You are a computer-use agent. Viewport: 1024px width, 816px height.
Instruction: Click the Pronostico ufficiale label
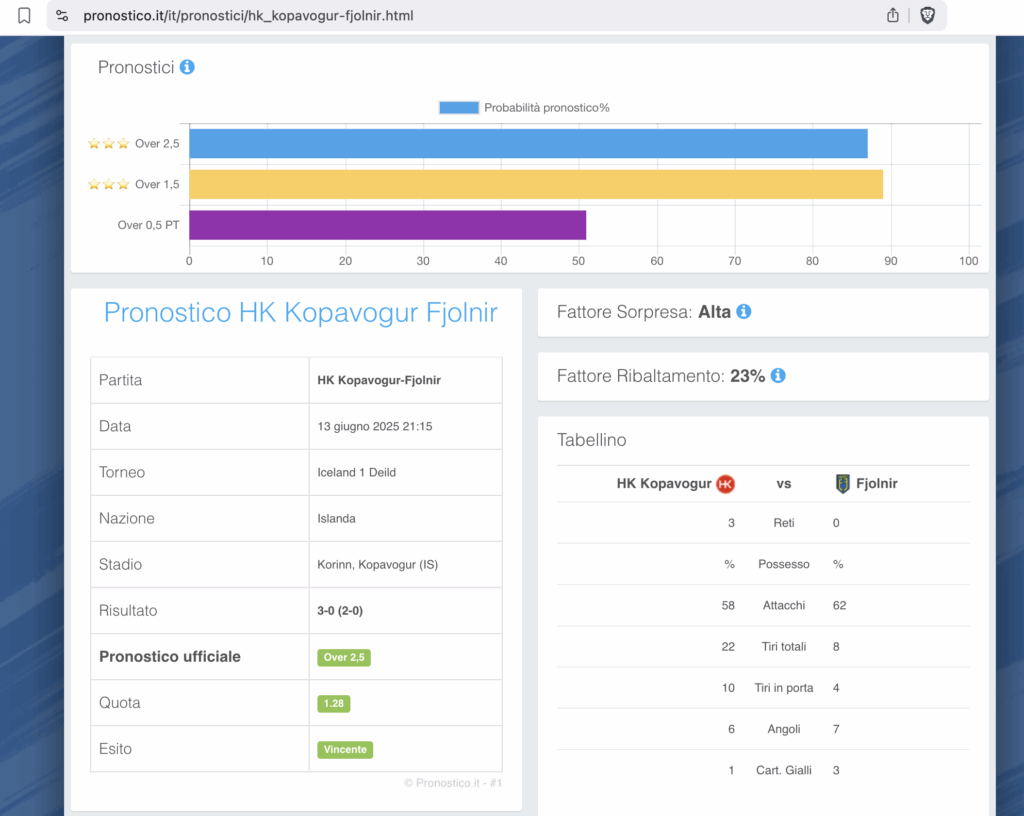click(x=170, y=657)
